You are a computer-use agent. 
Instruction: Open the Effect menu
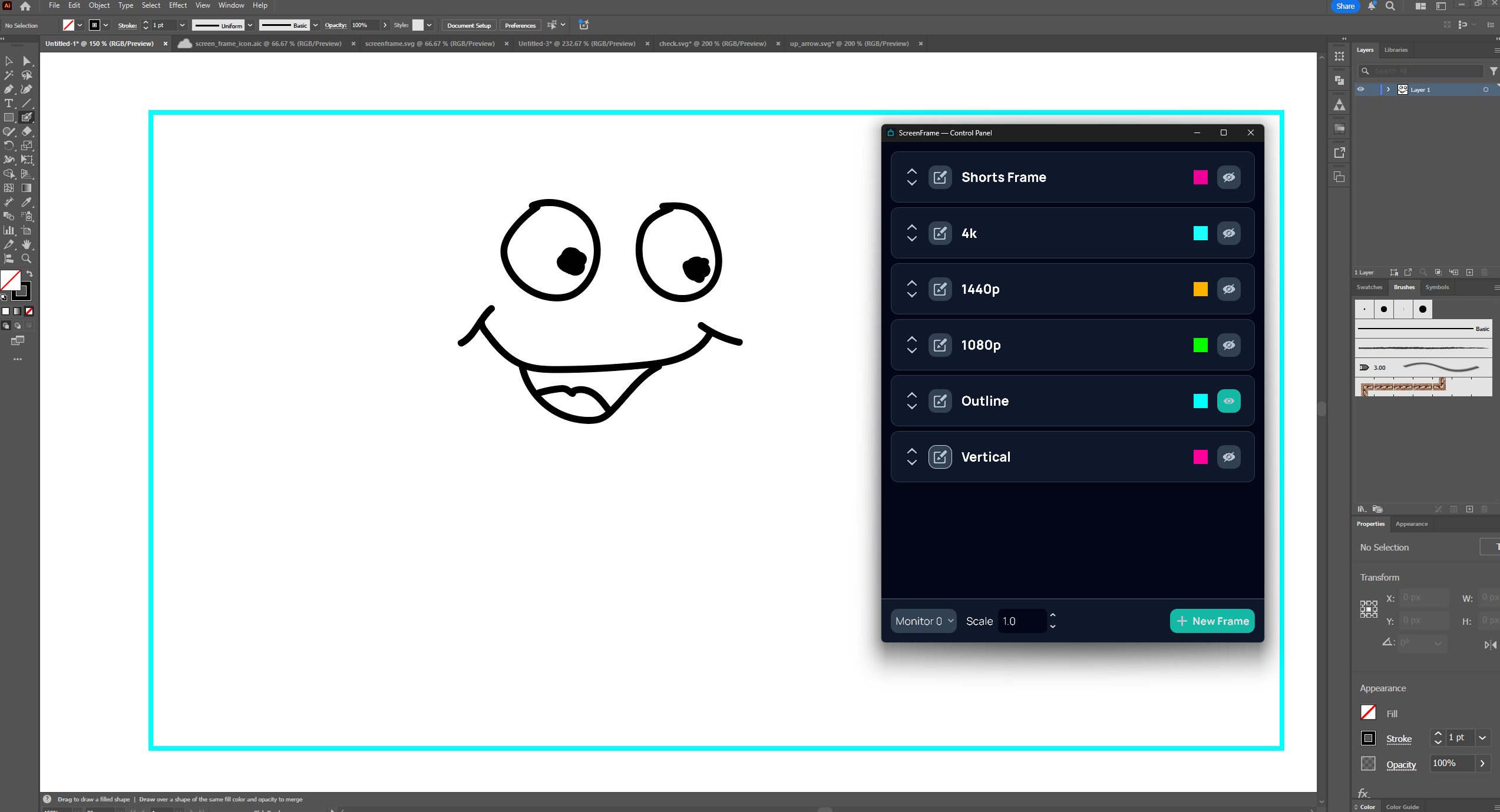[177, 5]
